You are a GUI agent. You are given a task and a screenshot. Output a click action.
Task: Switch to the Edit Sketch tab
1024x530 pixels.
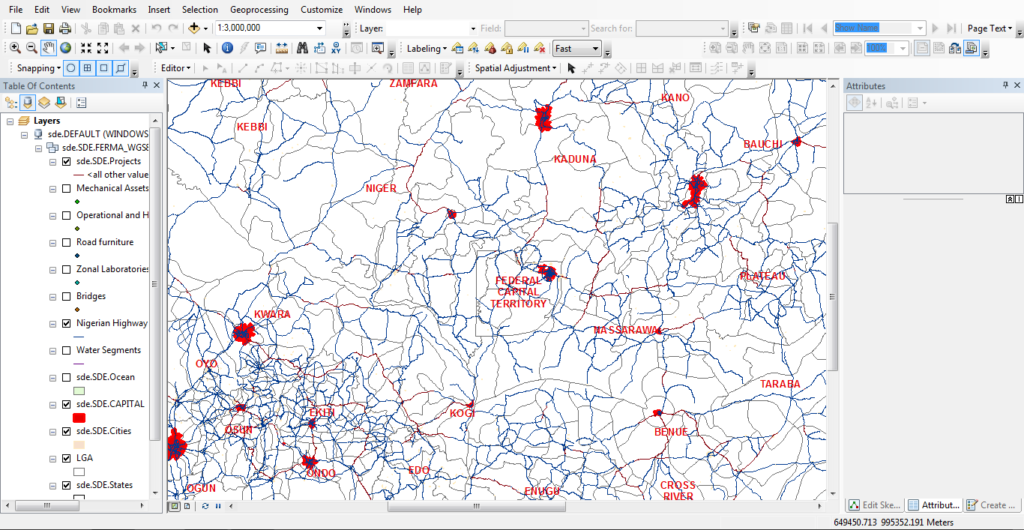[x=874, y=505]
